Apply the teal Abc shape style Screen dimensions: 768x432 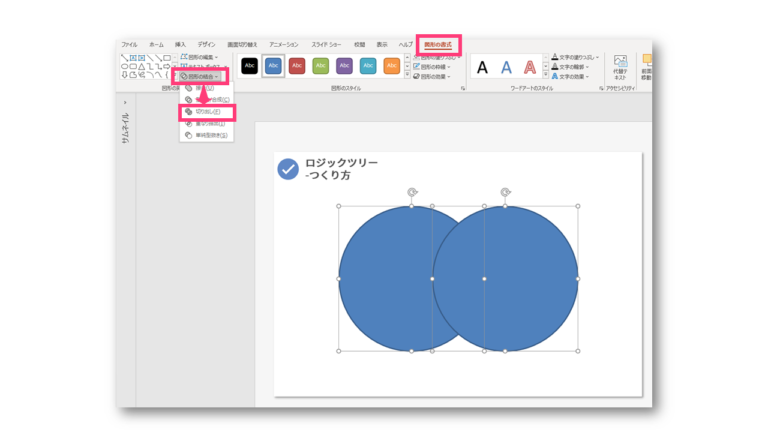pyautogui.click(x=368, y=66)
